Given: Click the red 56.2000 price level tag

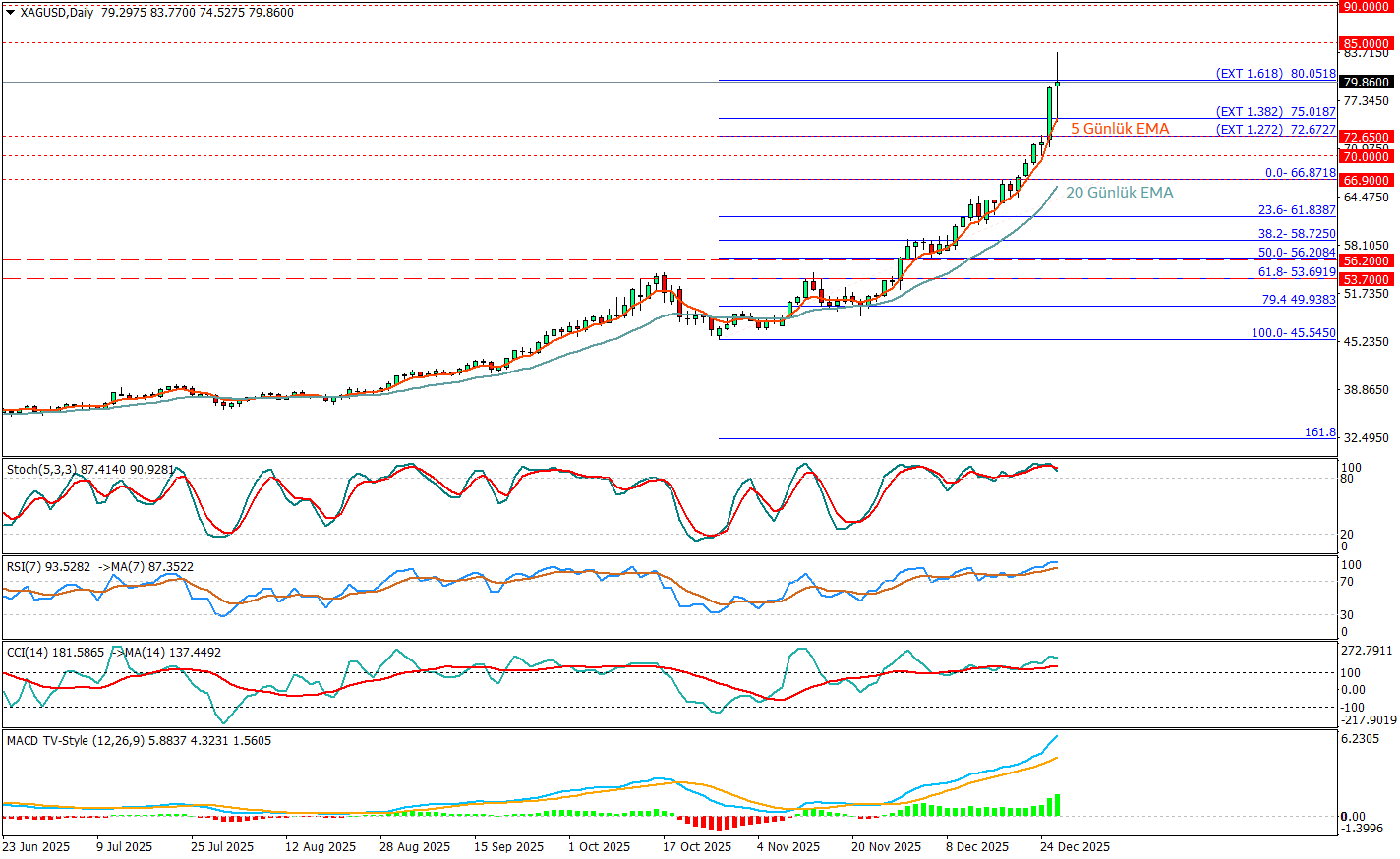Looking at the screenshot, I should click(1367, 261).
